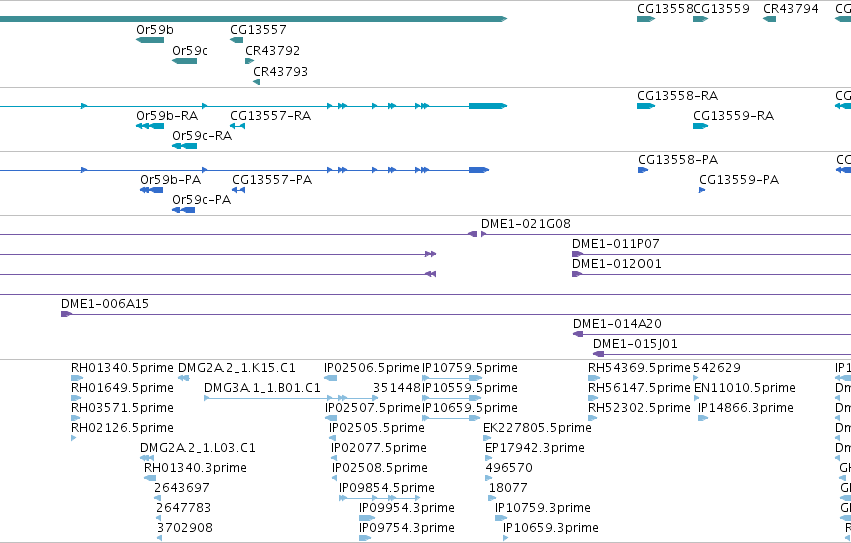Select the IP14866.3prime EST feature
Image resolution: width=851 pixels, height=543 pixels.
click(703, 418)
